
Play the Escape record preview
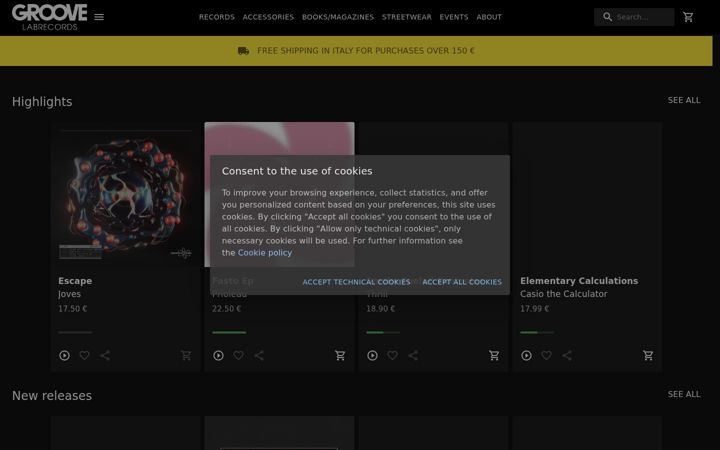point(64,355)
